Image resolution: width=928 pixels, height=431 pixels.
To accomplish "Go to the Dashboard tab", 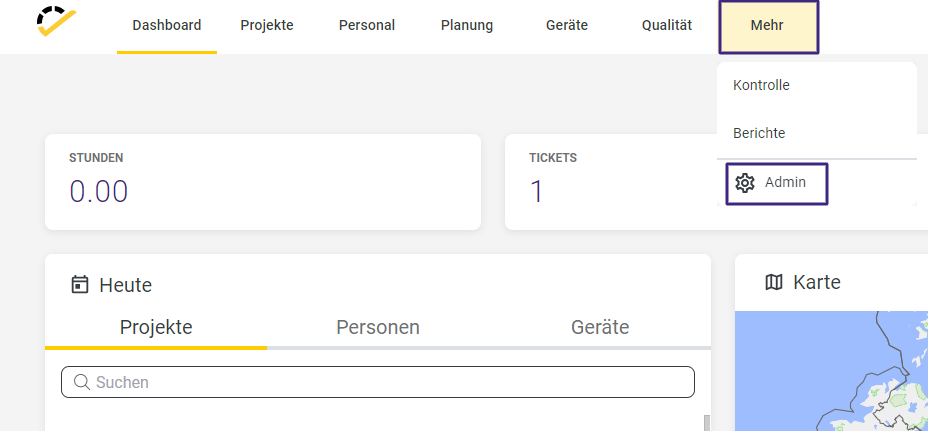I will coord(167,26).
